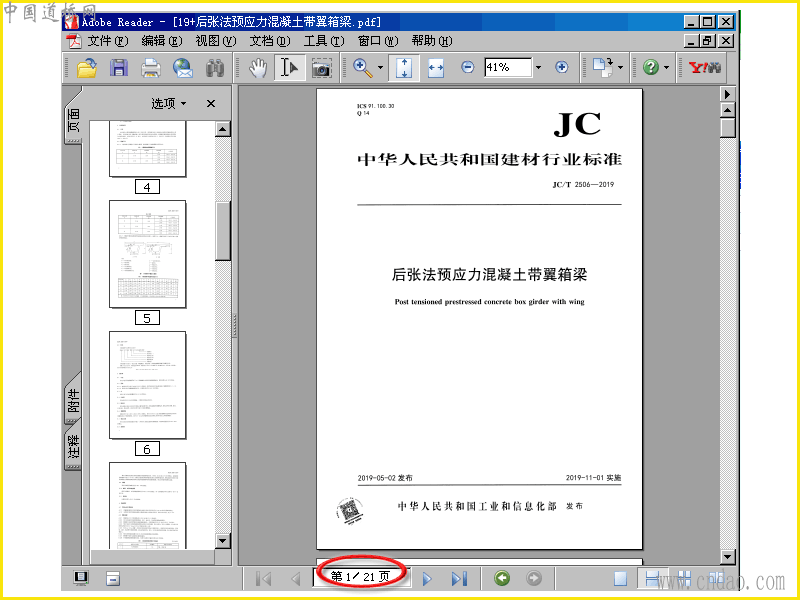
Task: Click the grey Next View arrow
Action: click(534, 578)
